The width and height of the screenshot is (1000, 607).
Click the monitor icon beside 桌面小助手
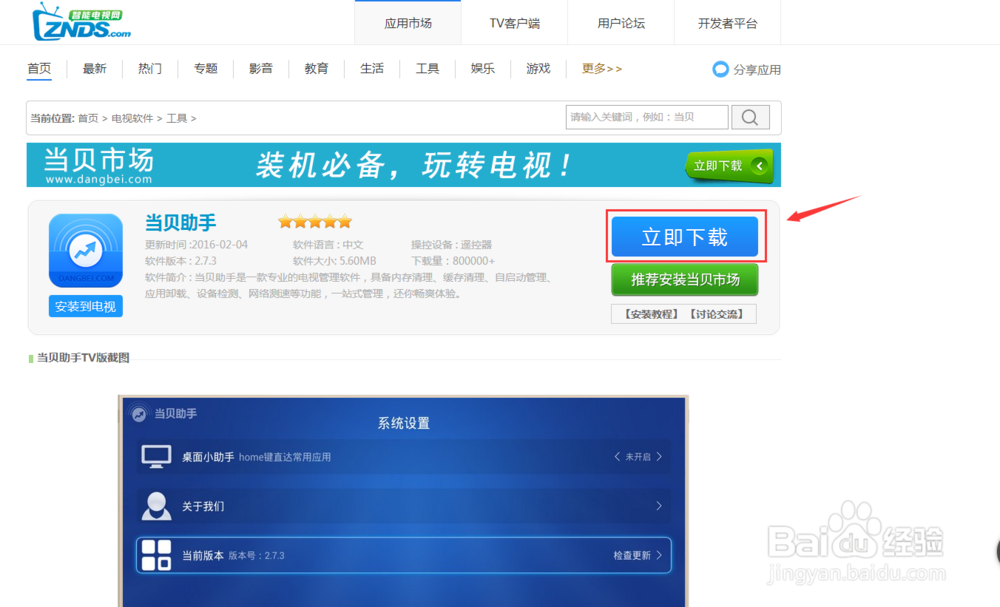tap(156, 457)
